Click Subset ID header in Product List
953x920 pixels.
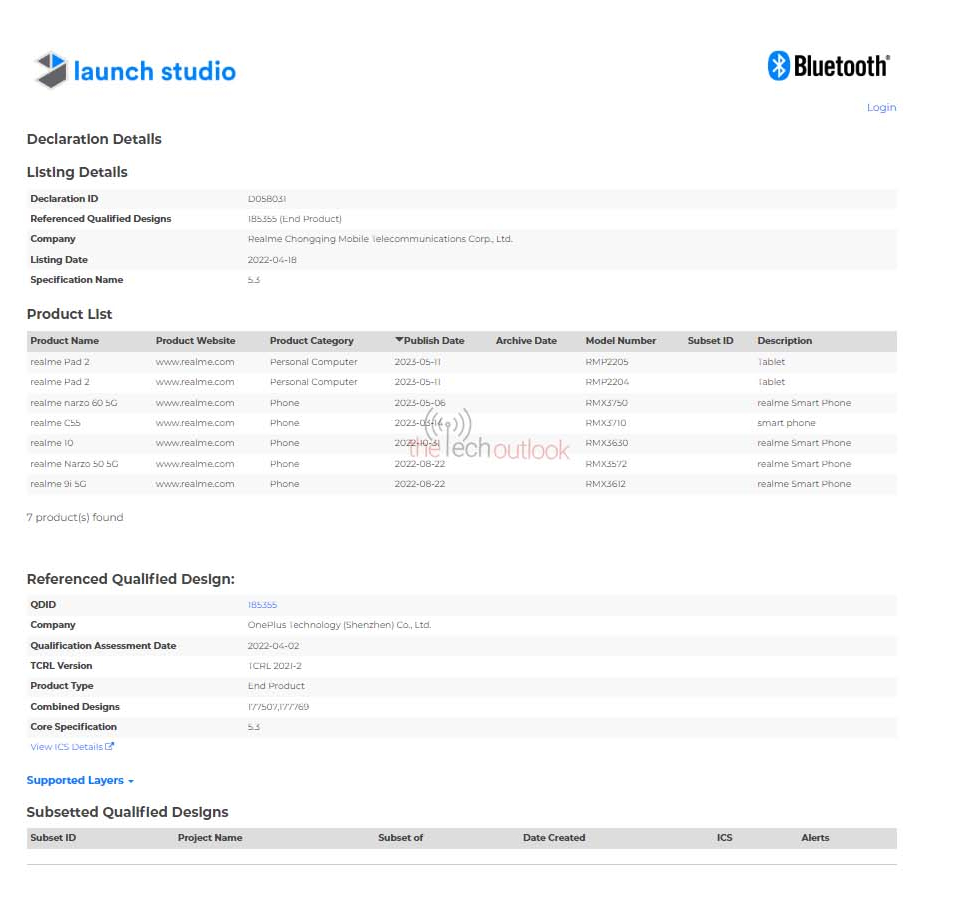click(x=710, y=341)
